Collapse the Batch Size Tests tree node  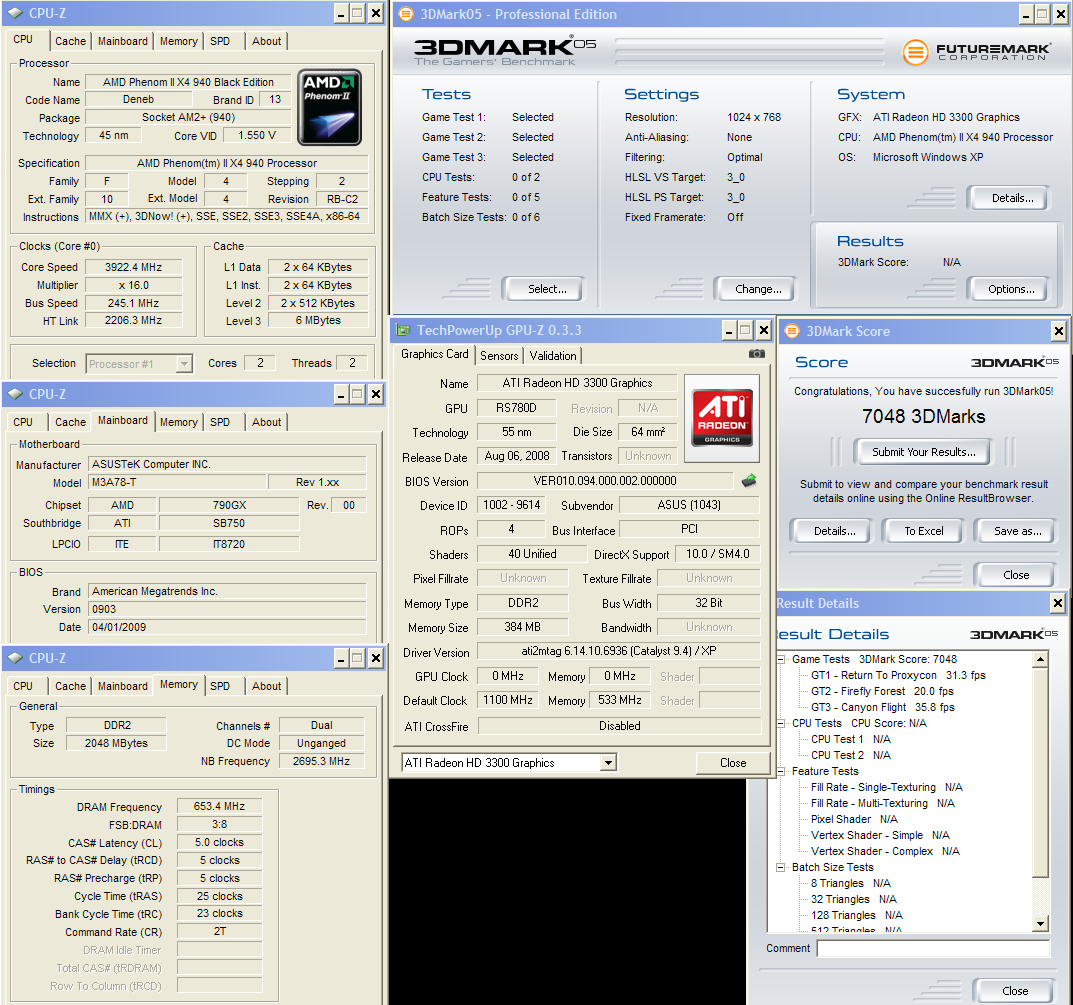(x=780, y=867)
